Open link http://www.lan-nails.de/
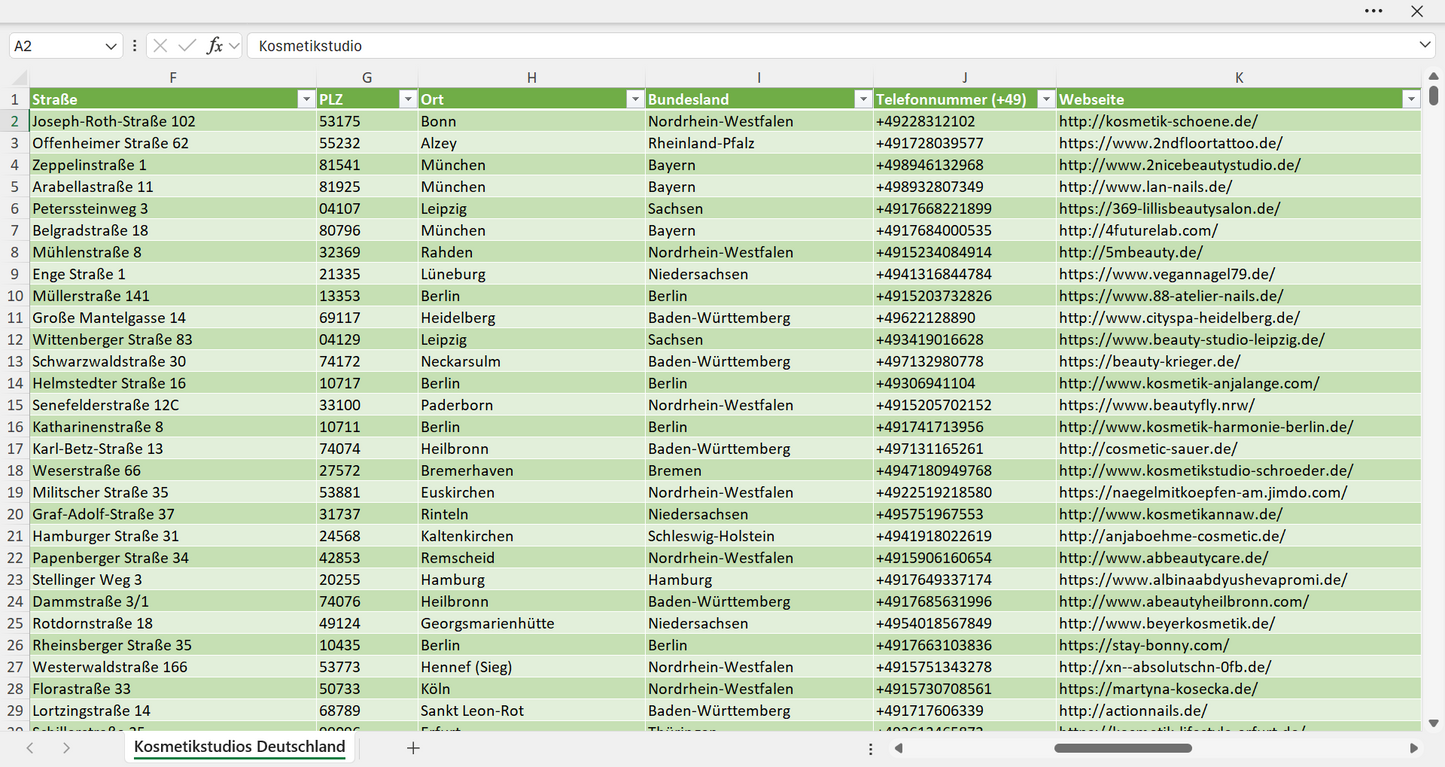 (1145, 187)
